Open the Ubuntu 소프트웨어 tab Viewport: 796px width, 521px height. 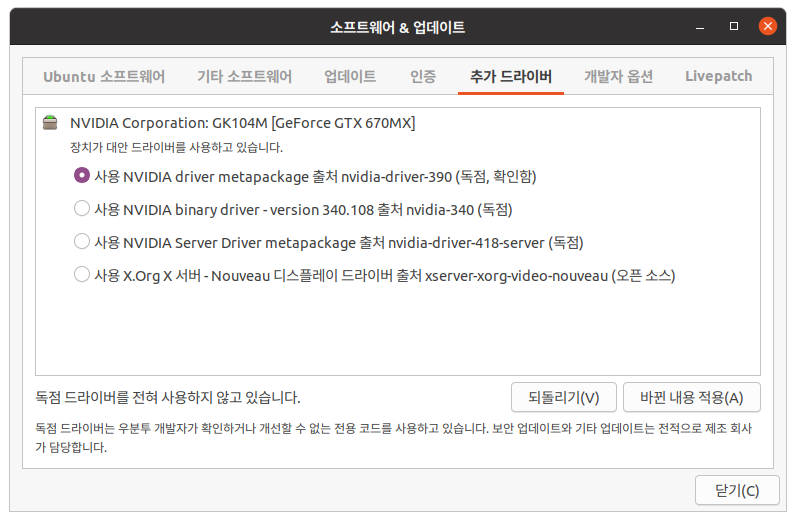104,76
